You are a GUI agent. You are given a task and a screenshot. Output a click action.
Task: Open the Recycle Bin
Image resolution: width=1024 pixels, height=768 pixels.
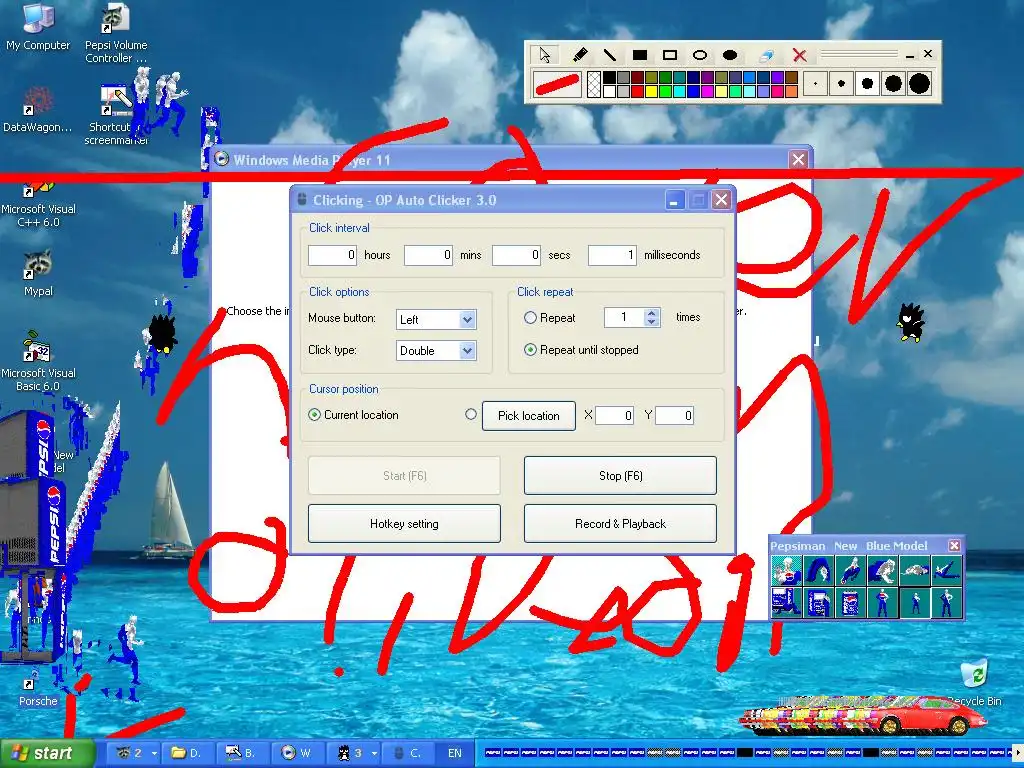974,682
